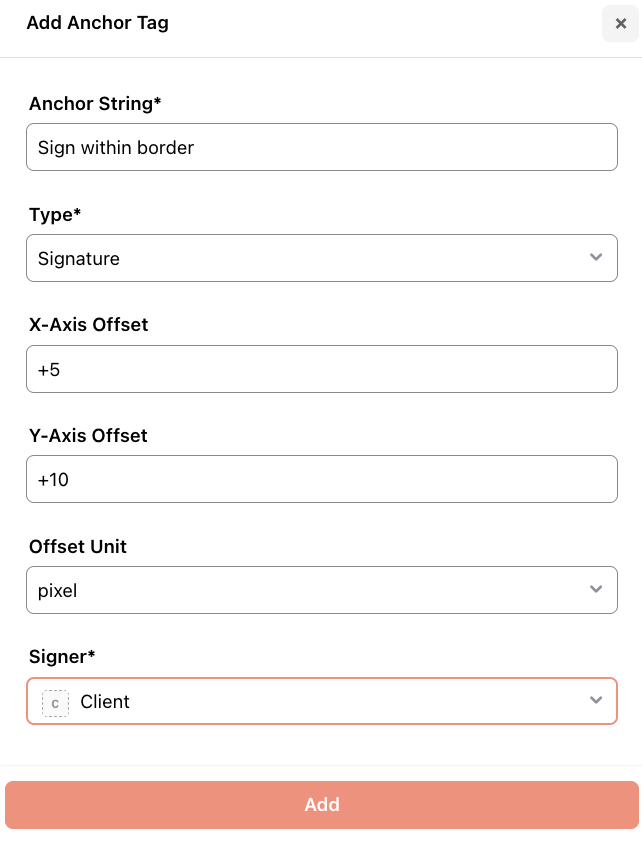This screenshot has width=642, height=842.
Task: Select the X-Axis Offset field
Action: click(321, 368)
